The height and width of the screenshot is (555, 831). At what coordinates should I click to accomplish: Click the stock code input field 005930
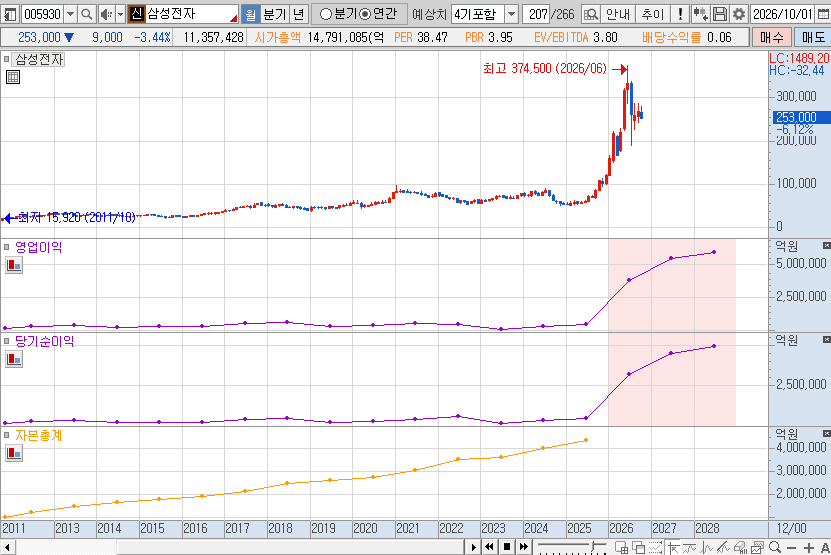pos(42,14)
